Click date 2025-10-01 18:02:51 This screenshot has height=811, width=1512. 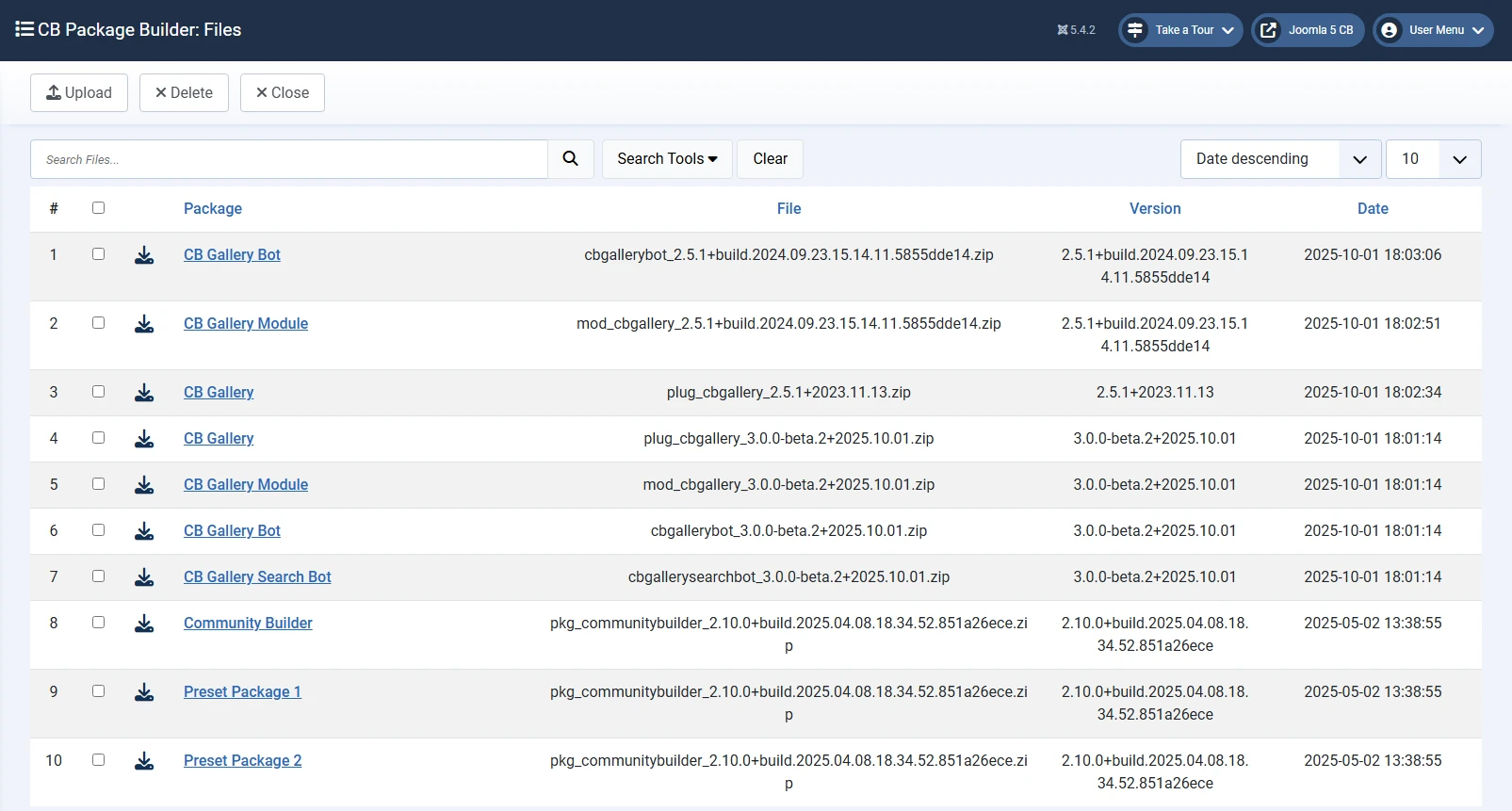tap(1373, 324)
